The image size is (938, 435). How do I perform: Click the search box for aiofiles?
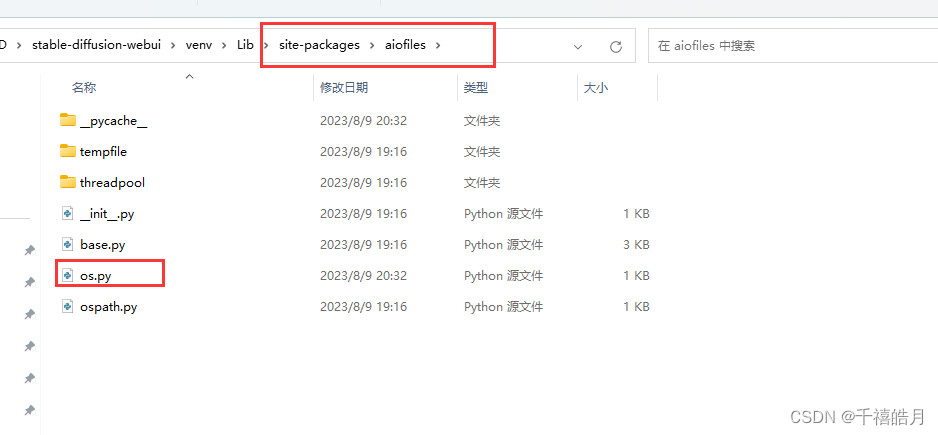coord(793,46)
